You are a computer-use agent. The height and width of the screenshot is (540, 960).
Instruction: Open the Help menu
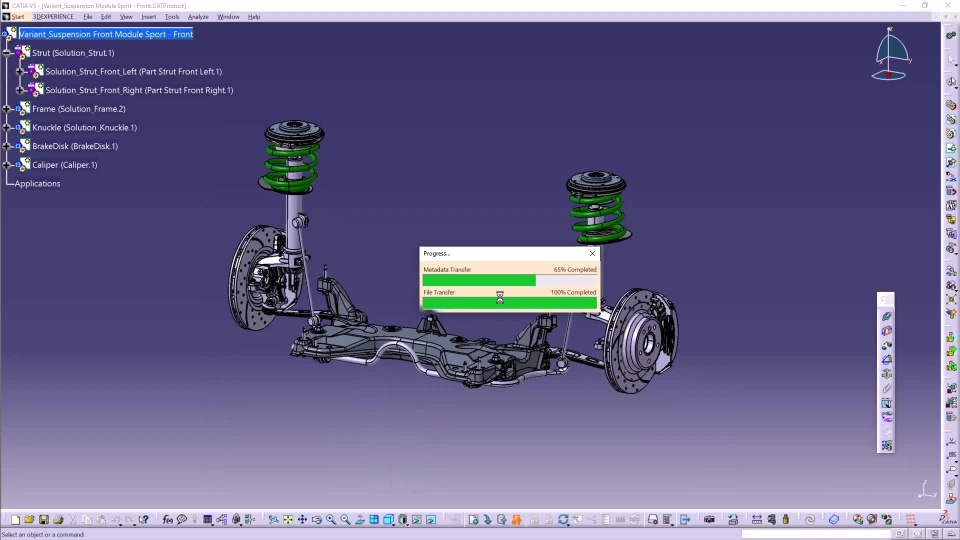click(254, 17)
